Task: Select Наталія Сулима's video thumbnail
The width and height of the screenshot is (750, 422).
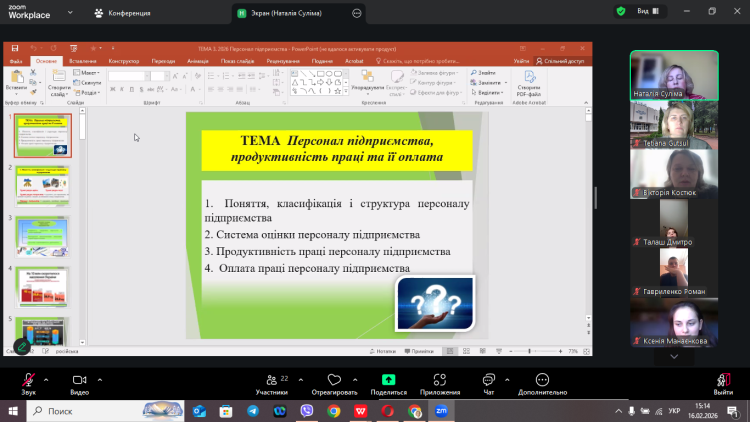Action: coord(674,75)
